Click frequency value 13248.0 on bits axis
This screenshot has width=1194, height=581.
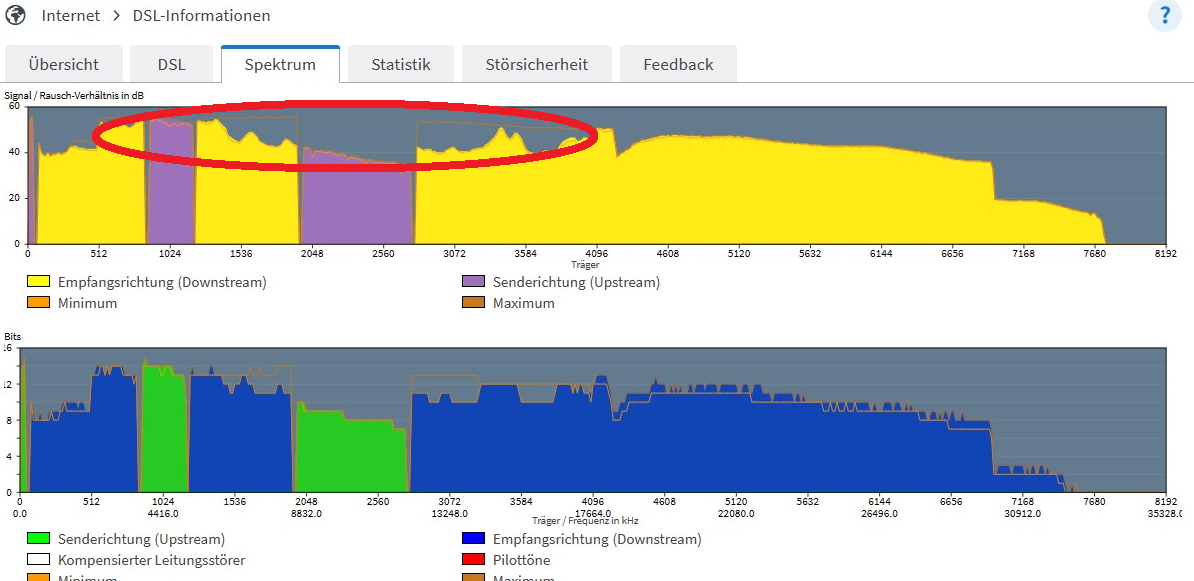[450, 513]
